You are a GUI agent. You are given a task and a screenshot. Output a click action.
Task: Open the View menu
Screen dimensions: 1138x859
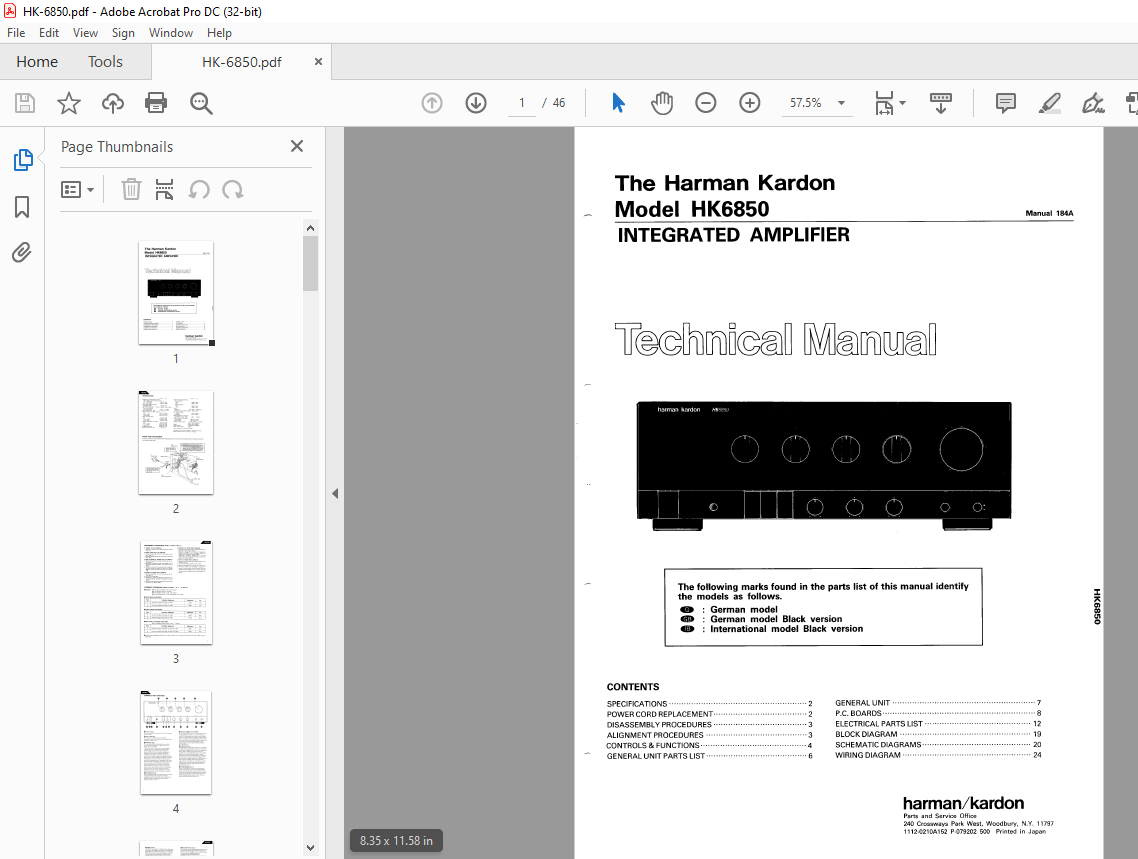tap(85, 33)
